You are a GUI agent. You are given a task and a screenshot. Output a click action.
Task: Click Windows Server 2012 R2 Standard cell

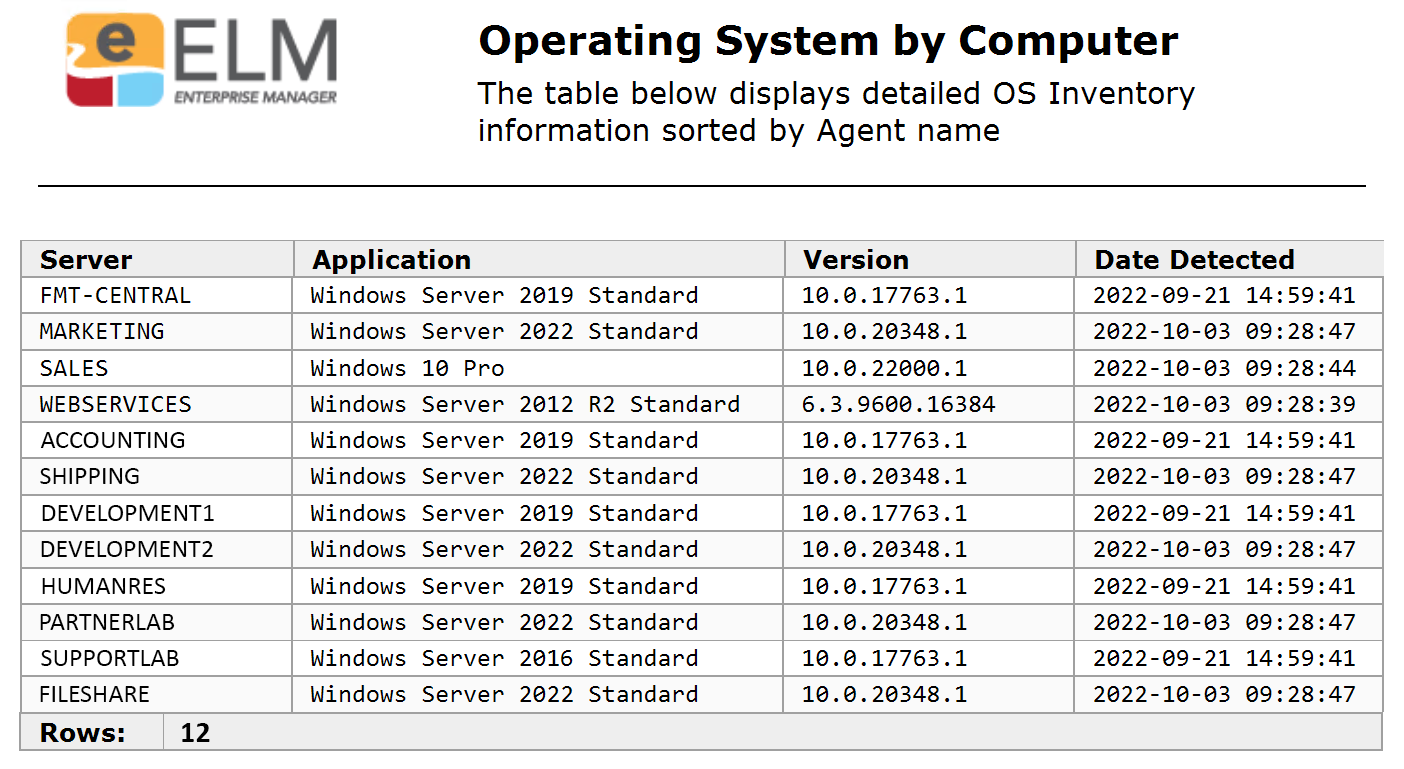pos(539,404)
